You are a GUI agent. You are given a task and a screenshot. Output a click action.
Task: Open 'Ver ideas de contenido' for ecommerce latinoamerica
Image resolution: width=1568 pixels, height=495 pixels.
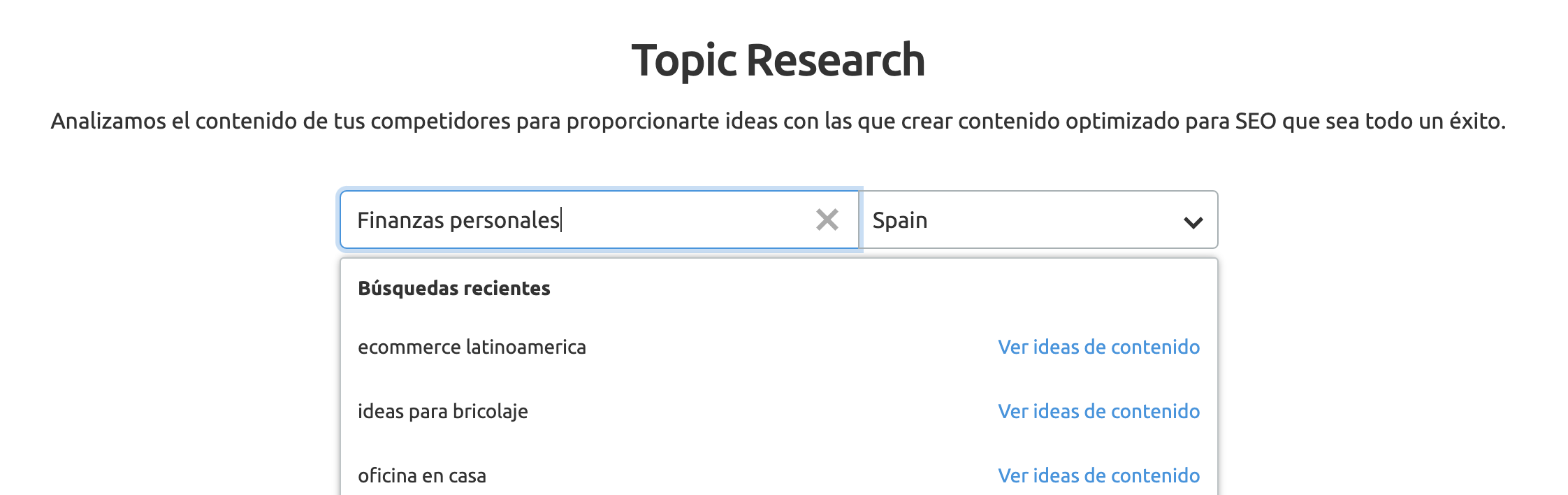tap(1098, 347)
